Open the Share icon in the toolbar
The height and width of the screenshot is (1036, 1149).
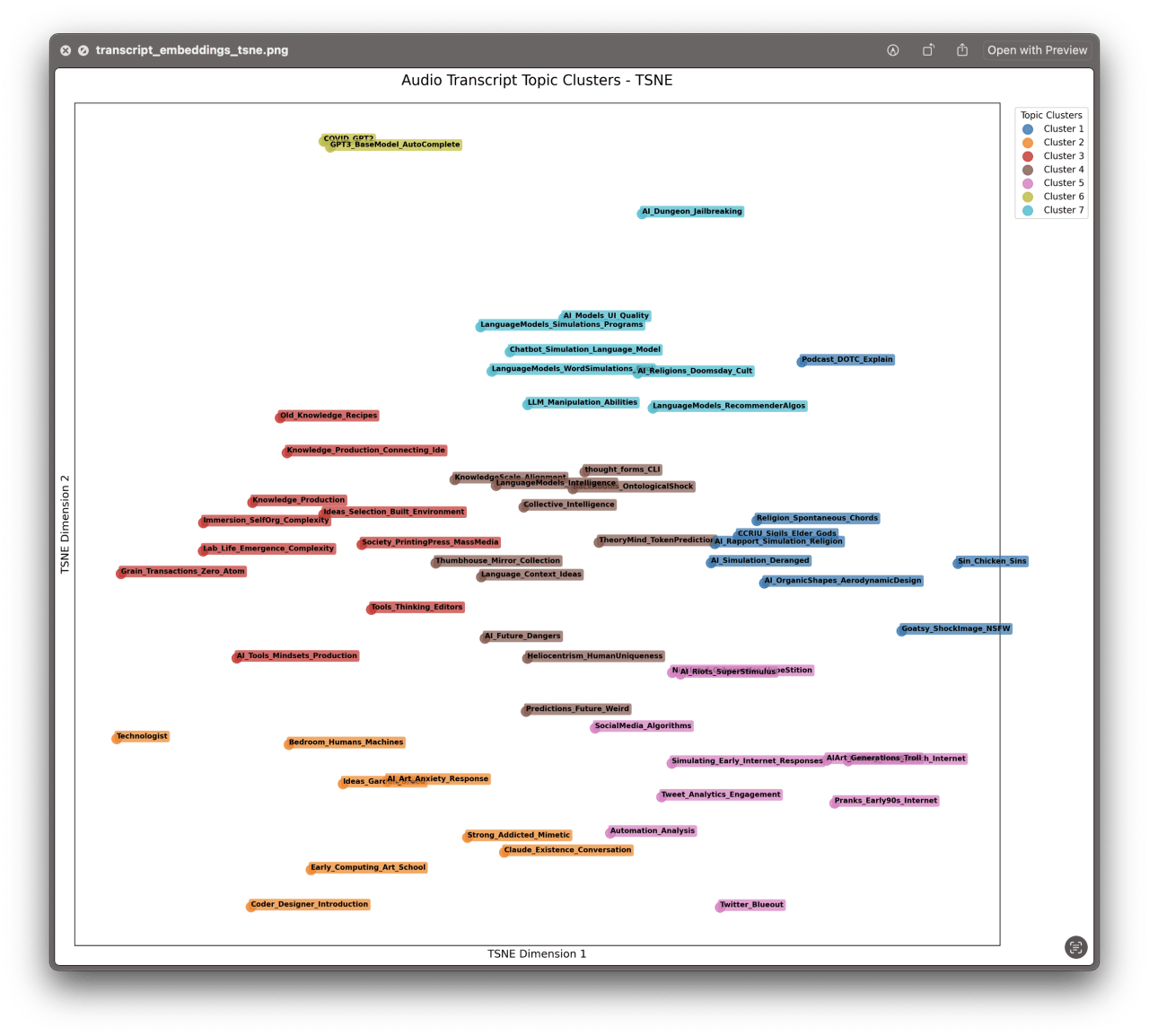(x=961, y=50)
